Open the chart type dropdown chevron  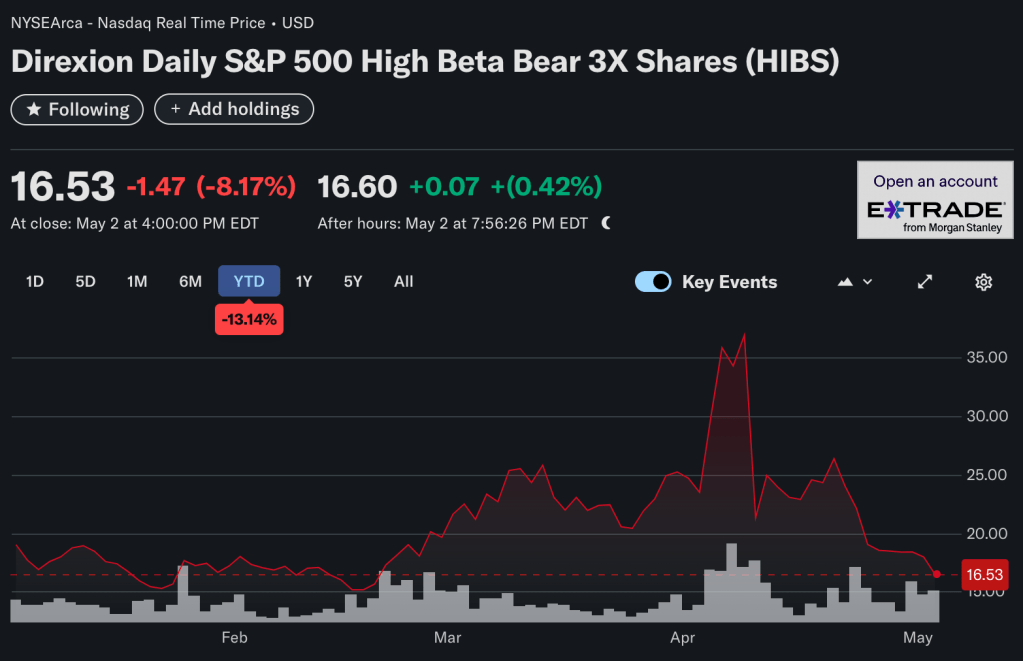[867, 282]
